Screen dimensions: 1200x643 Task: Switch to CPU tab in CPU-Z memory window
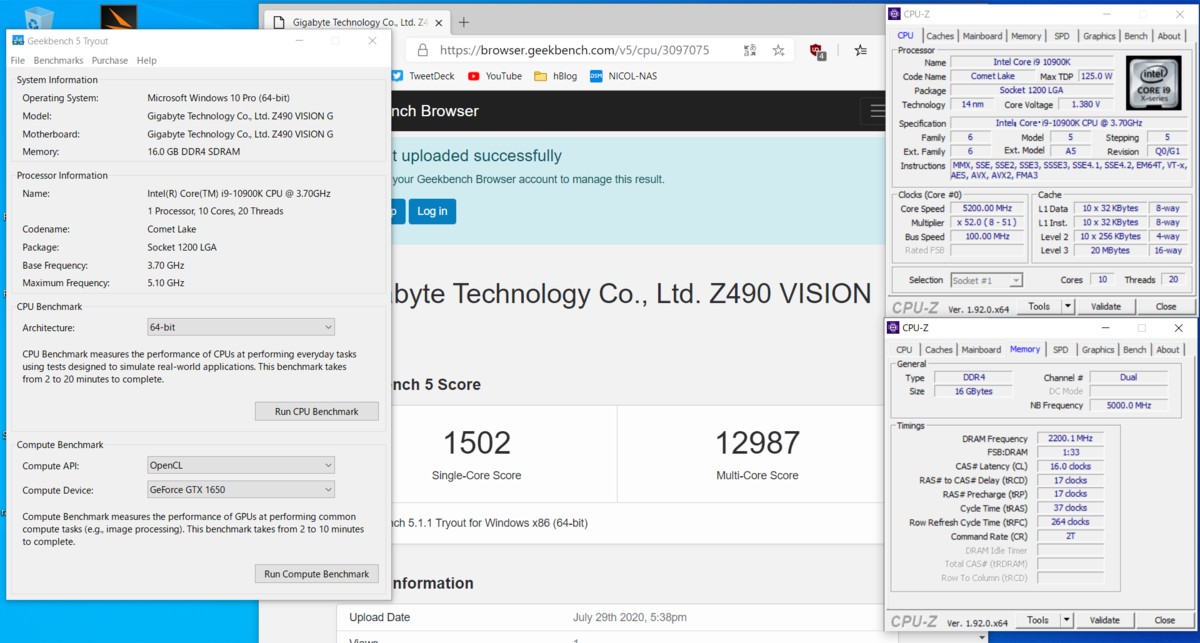click(904, 350)
